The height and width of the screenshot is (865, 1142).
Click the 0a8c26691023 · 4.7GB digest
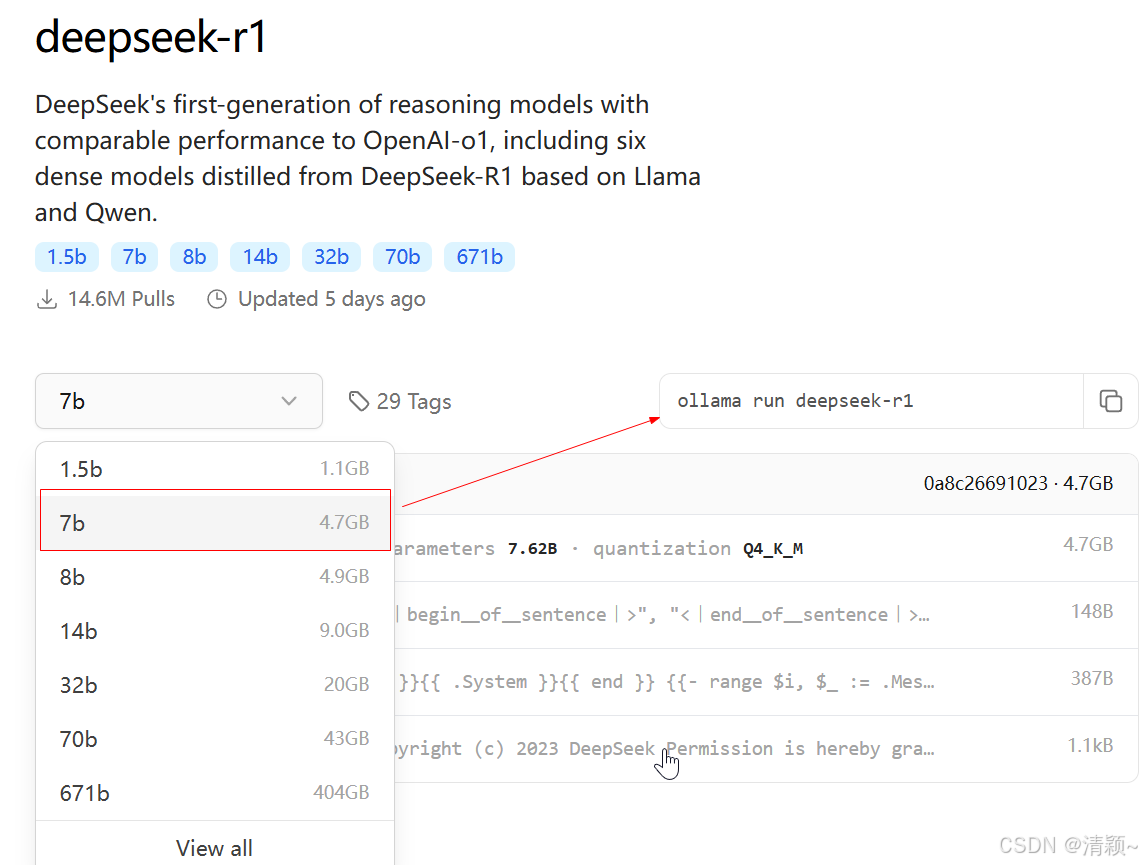1018,483
